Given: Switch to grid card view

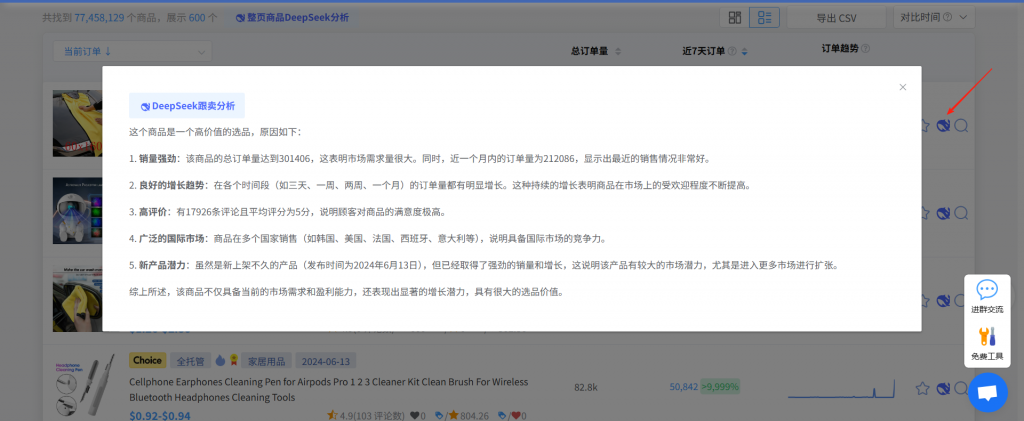Looking at the screenshot, I should 735,18.
